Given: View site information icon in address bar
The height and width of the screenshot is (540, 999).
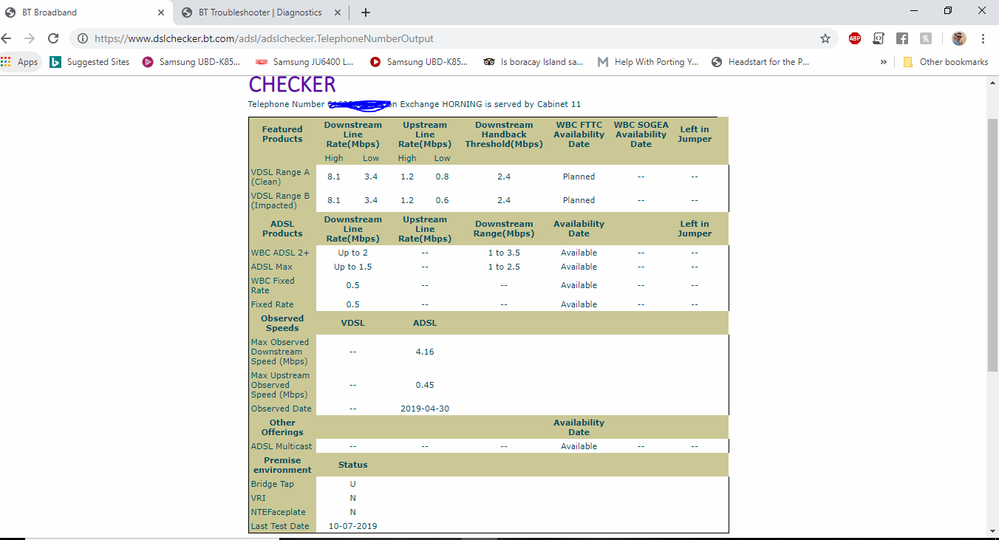Looking at the screenshot, I should pyautogui.click(x=81, y=38).
